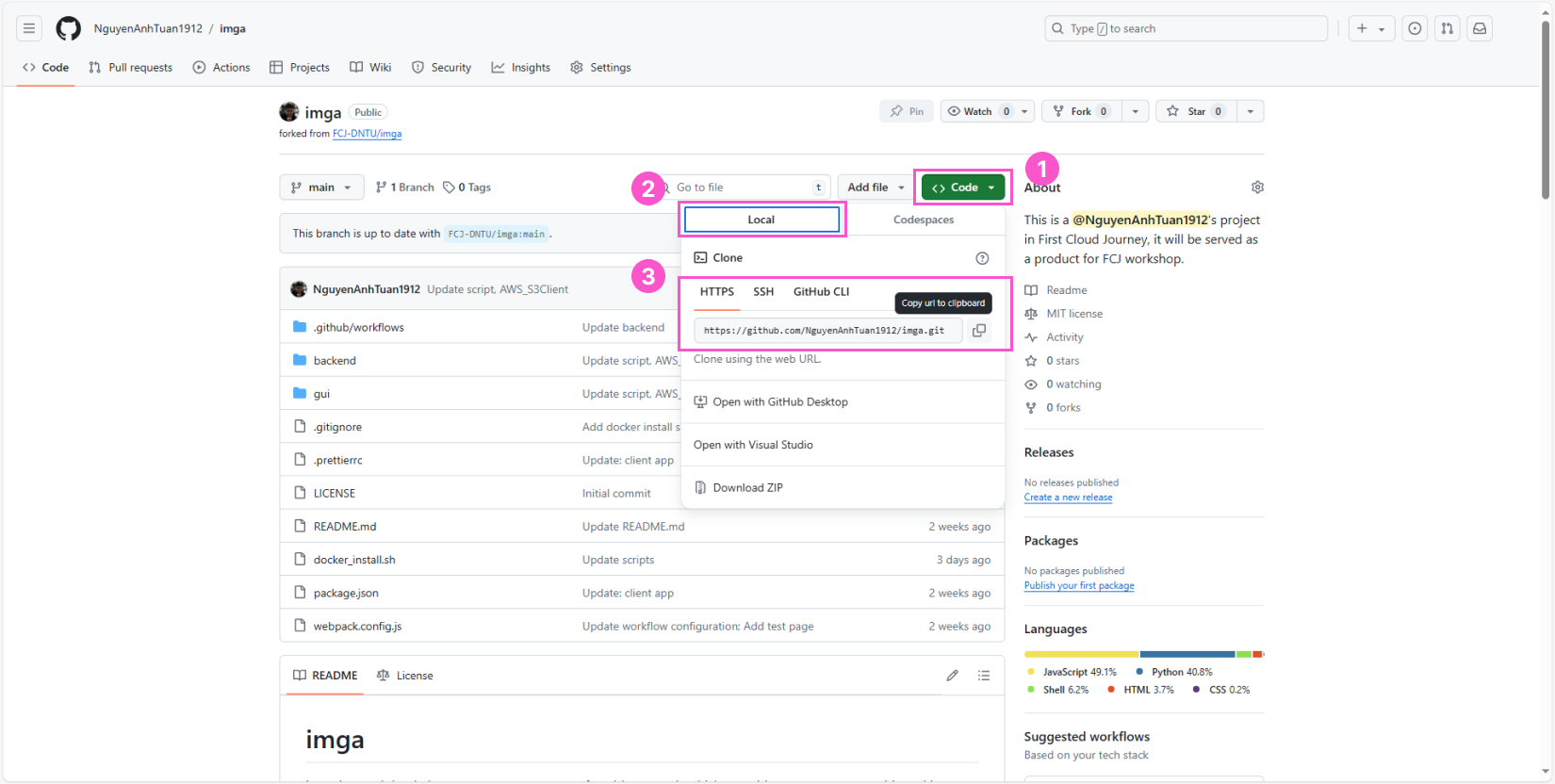View the 0 stars link
Viewport: 1555px width, 784px height.
1053,361
